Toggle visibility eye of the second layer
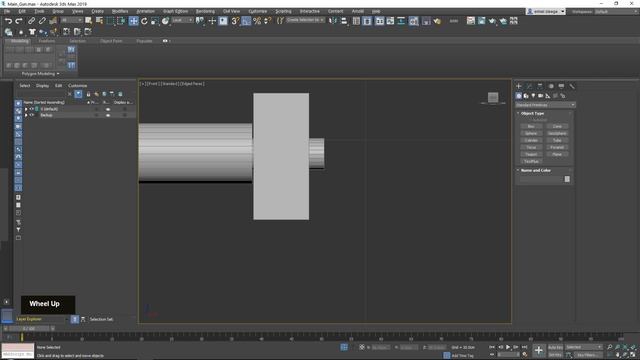This screenshot has width=640, height=360. [32, 115]
